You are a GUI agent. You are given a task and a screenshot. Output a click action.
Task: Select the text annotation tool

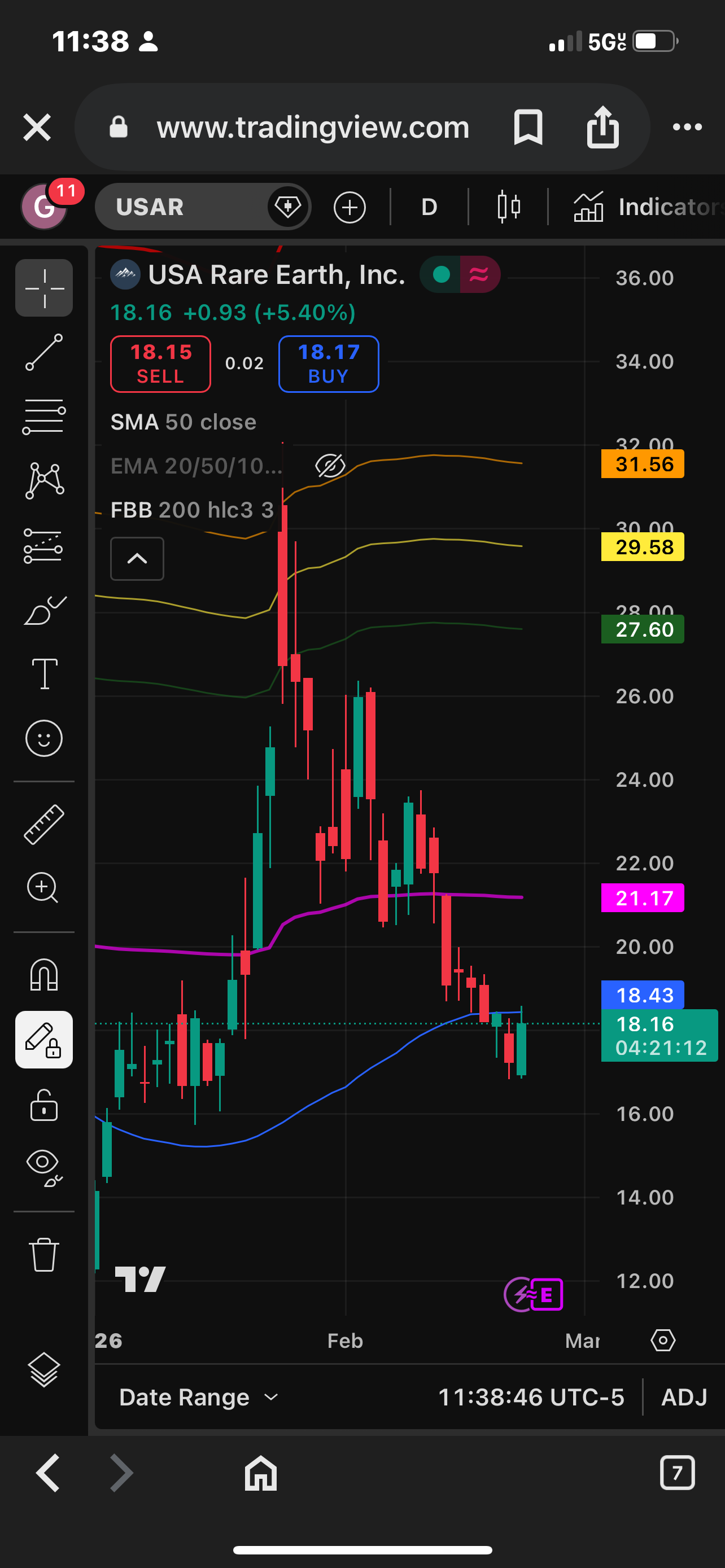click(44, 674)
